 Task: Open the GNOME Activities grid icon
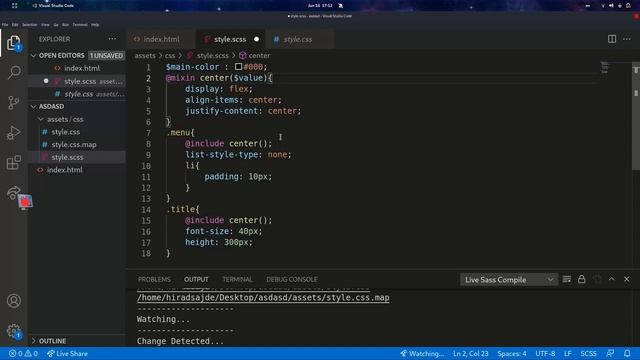pyautogui.click(x=15, y=6)
